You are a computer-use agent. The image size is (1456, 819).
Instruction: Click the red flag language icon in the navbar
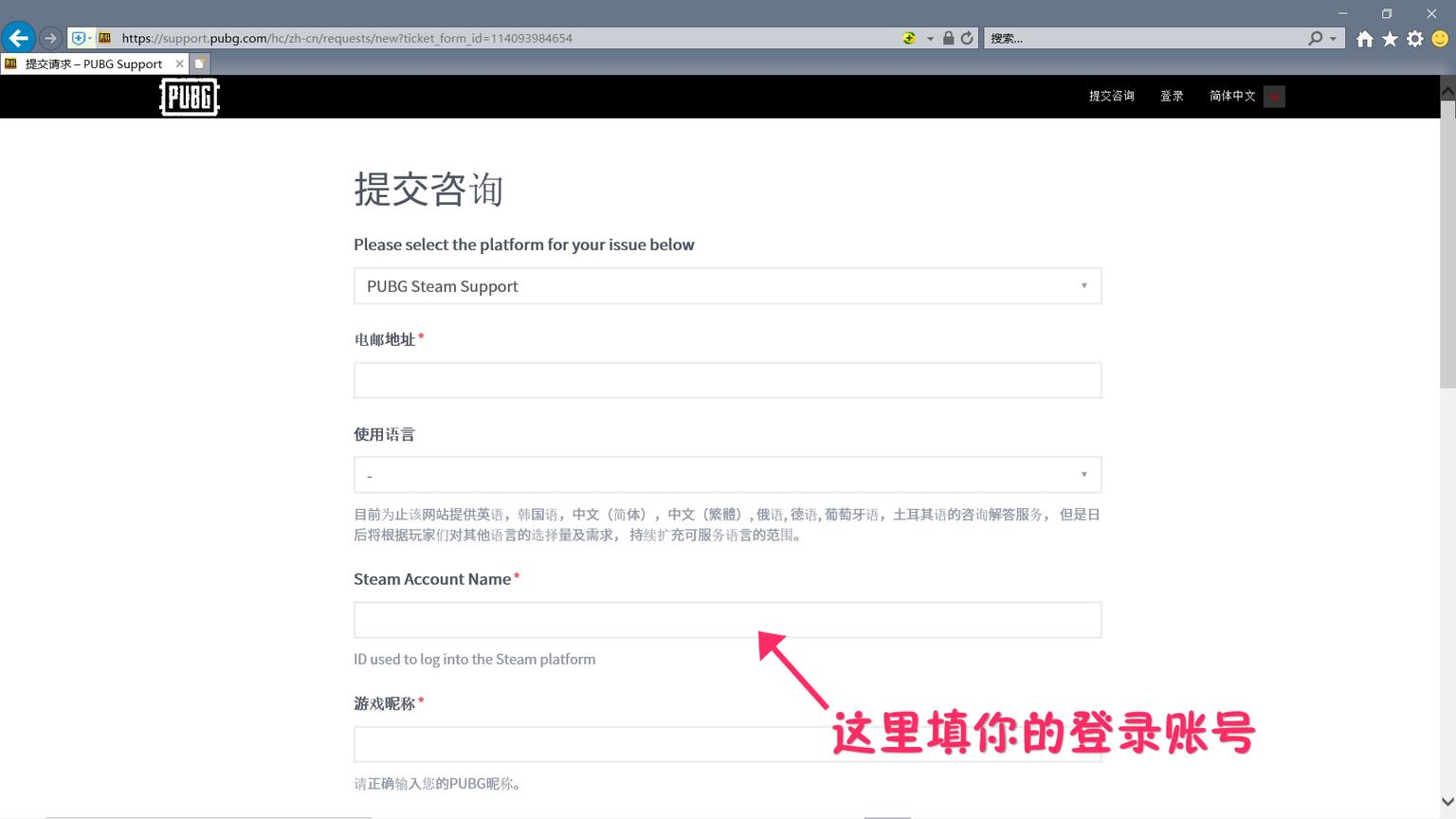tap(1274, 96)
